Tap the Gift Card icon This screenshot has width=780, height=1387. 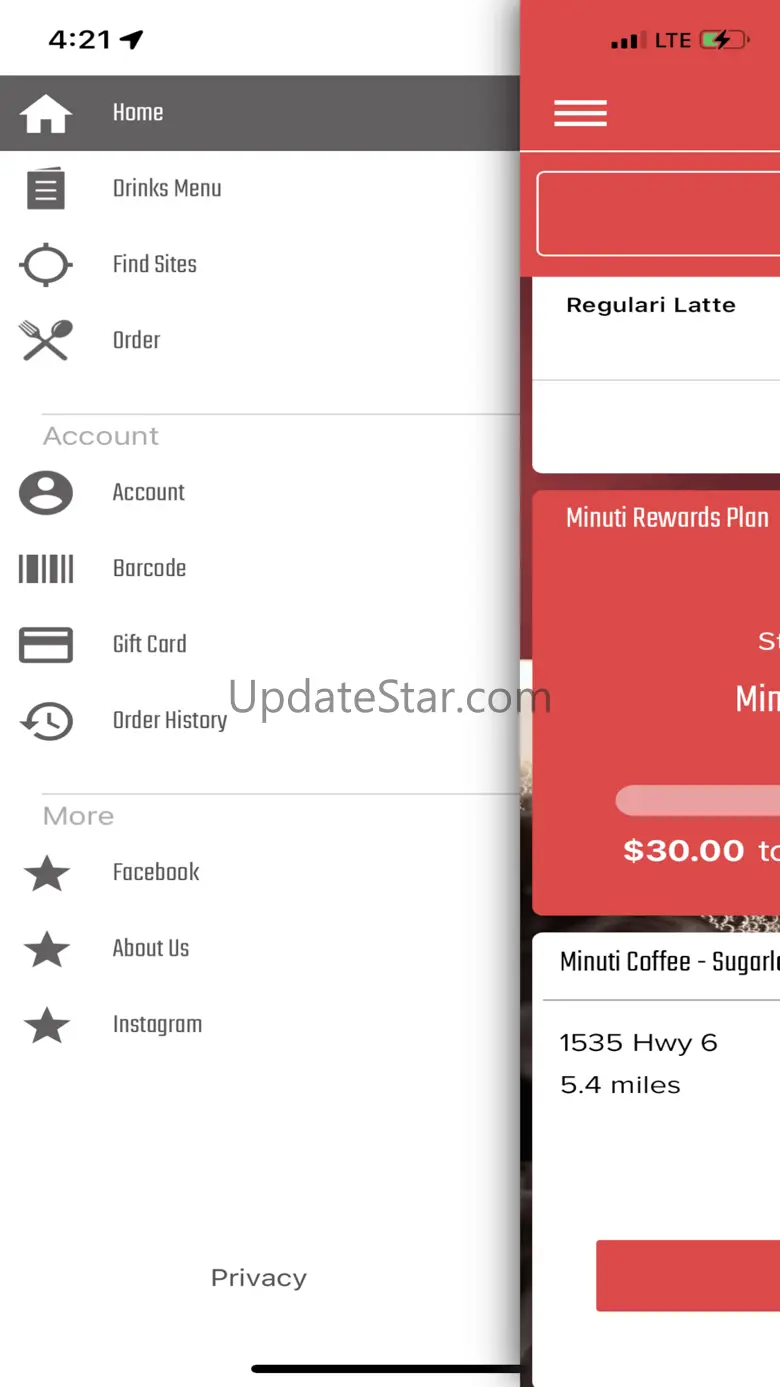coord(46,645)
